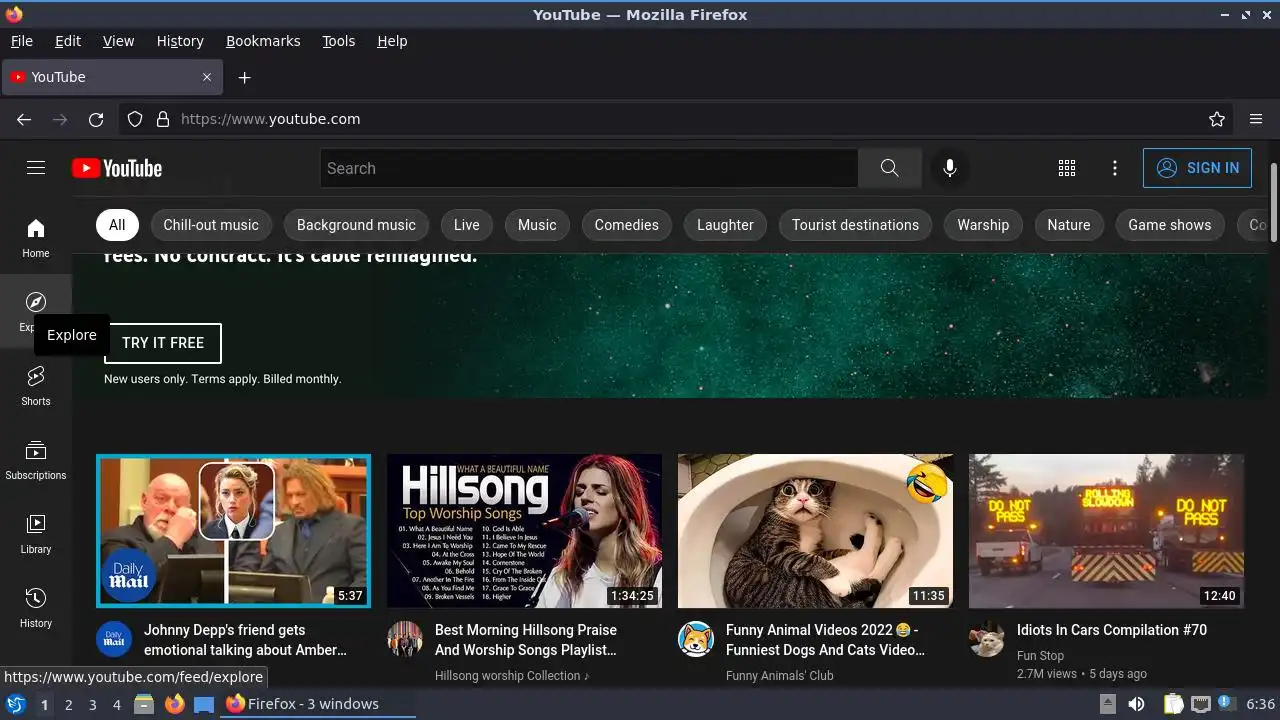Open YouTube apps grid icon
Image resolution: width=1280 pixels, height=720 pixels.
(x=1067, y=168)
